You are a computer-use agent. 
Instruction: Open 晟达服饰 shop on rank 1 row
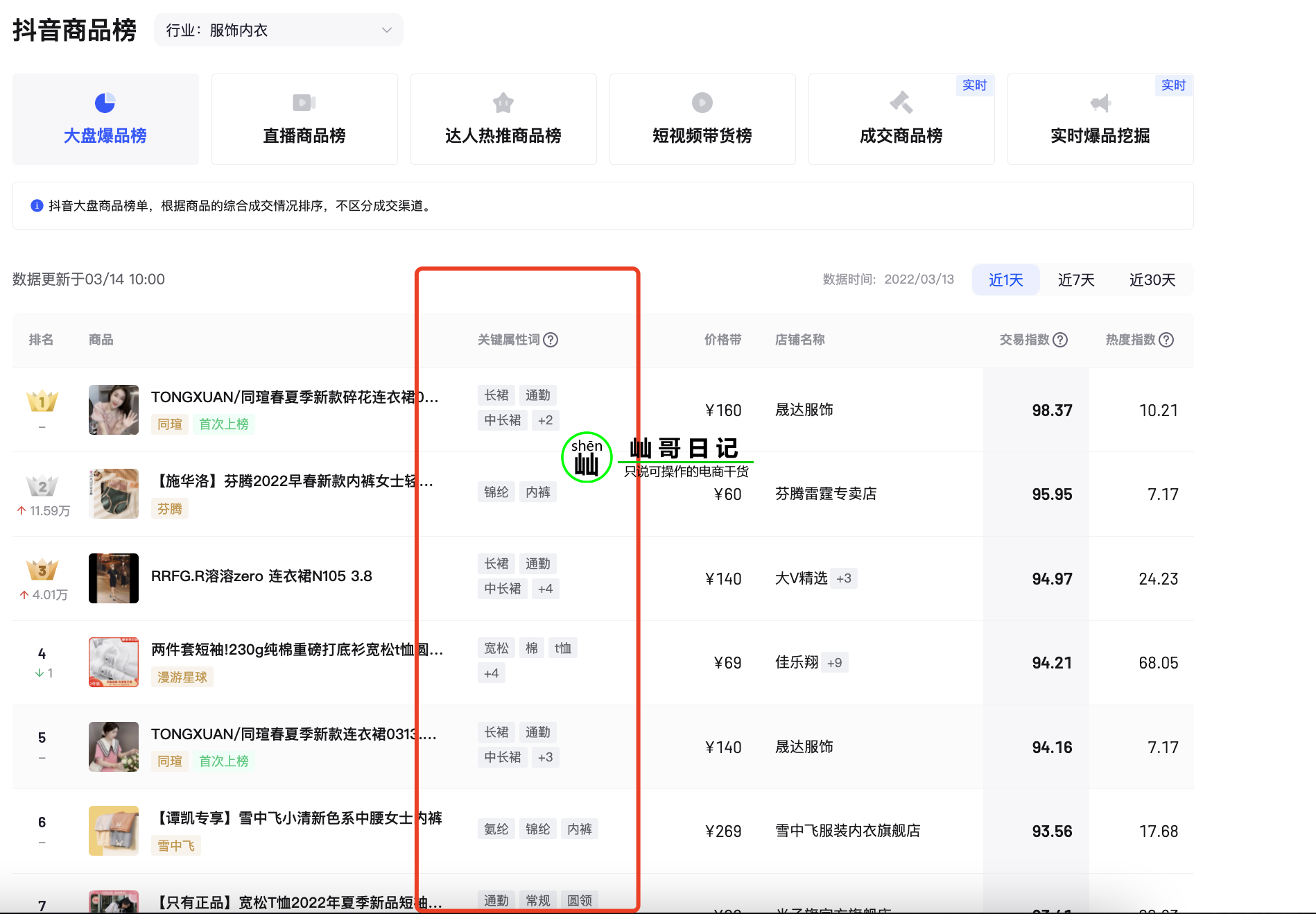804,410
